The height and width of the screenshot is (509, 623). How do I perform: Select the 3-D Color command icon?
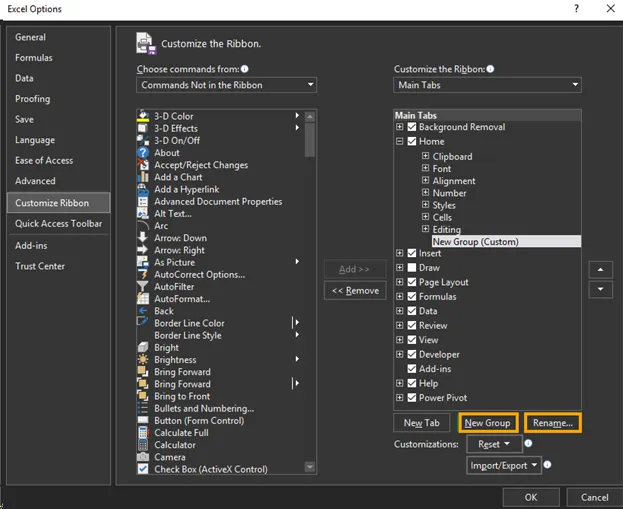coord(143,116)
